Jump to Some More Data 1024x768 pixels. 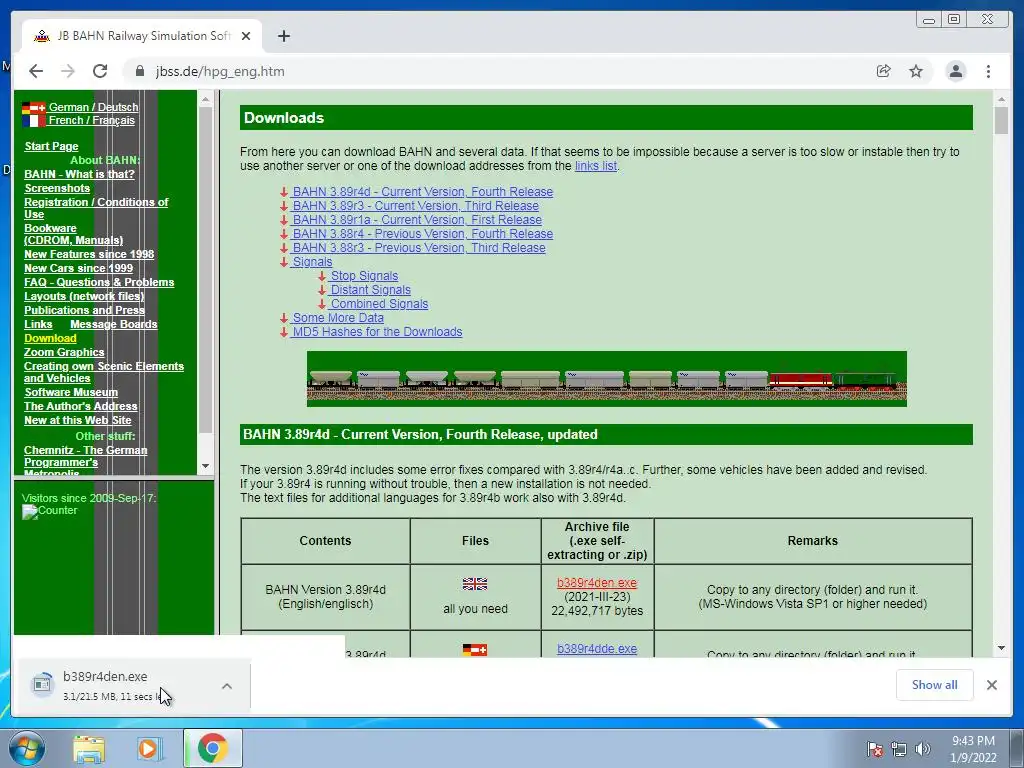pos(338,318)
